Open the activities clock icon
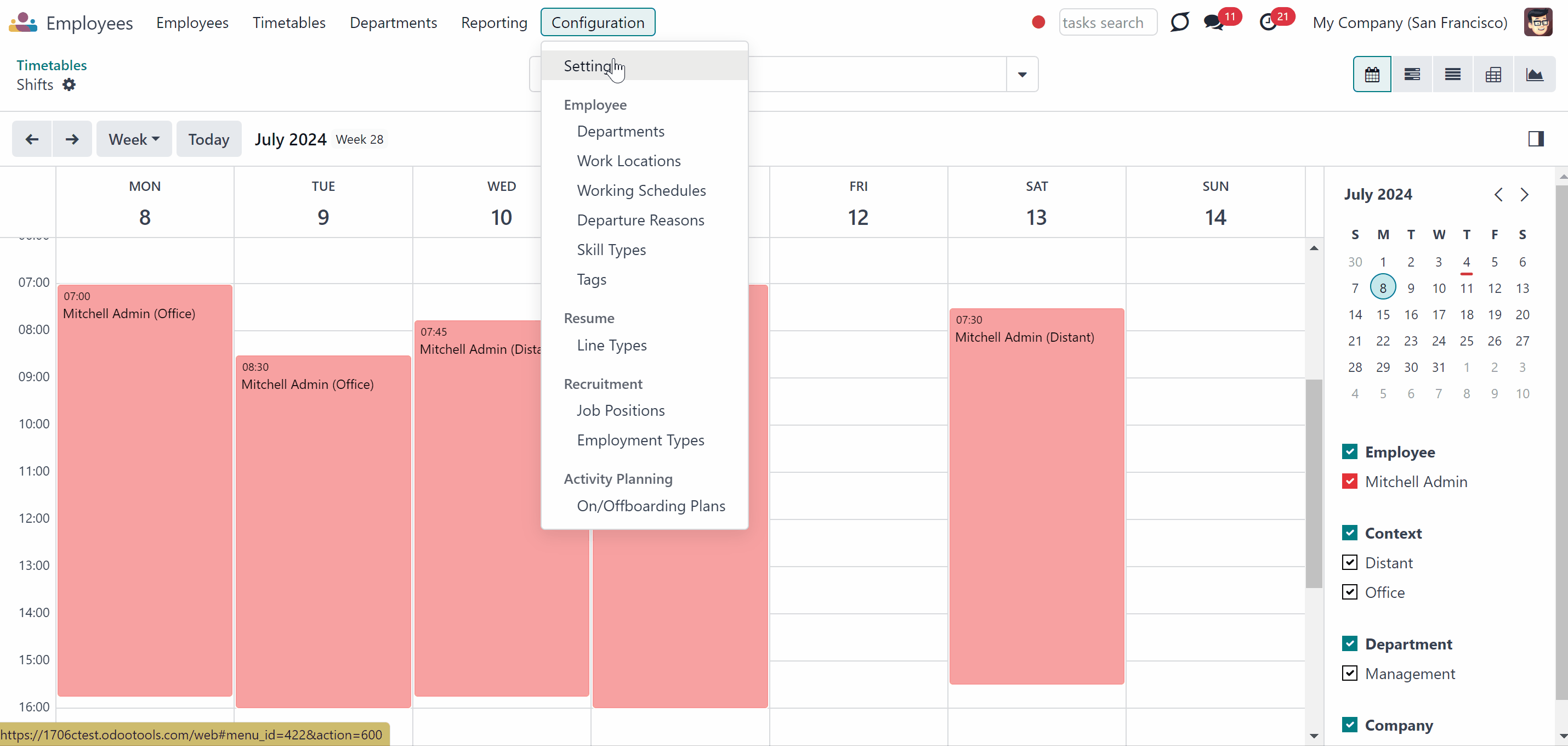This screenshot has width=1568, height=746. coord(1268,22)
